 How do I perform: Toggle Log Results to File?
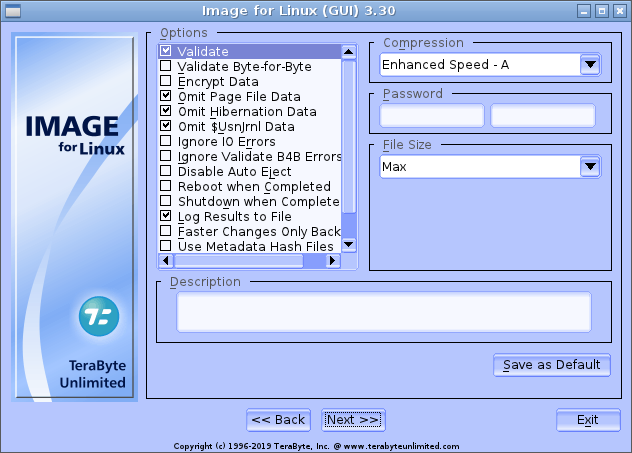[165, 216]
